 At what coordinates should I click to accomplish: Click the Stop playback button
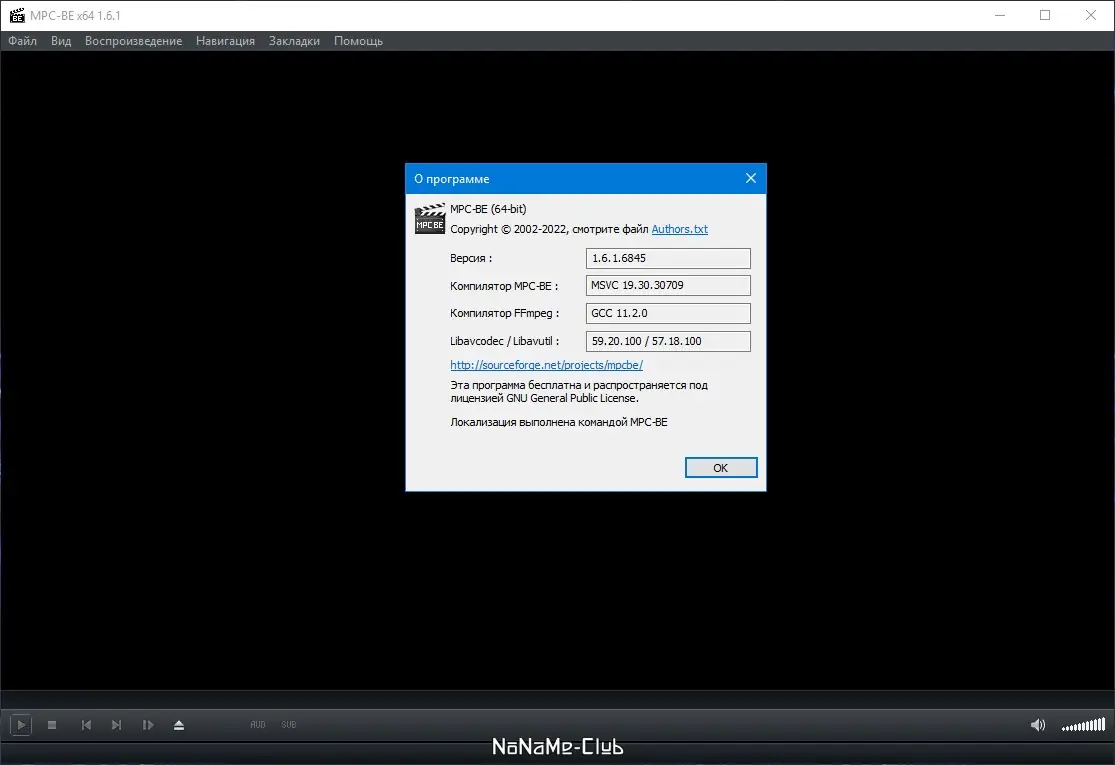[x=52, y=724]
